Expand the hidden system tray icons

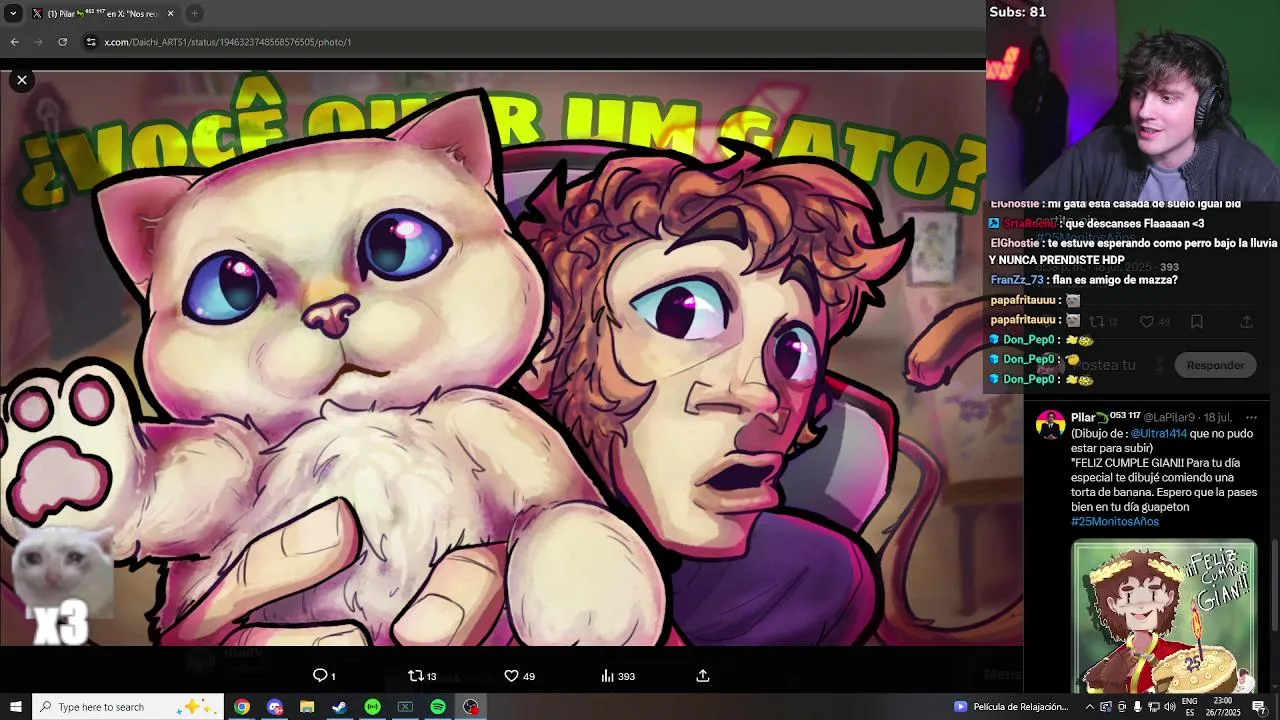point(1090,707)
